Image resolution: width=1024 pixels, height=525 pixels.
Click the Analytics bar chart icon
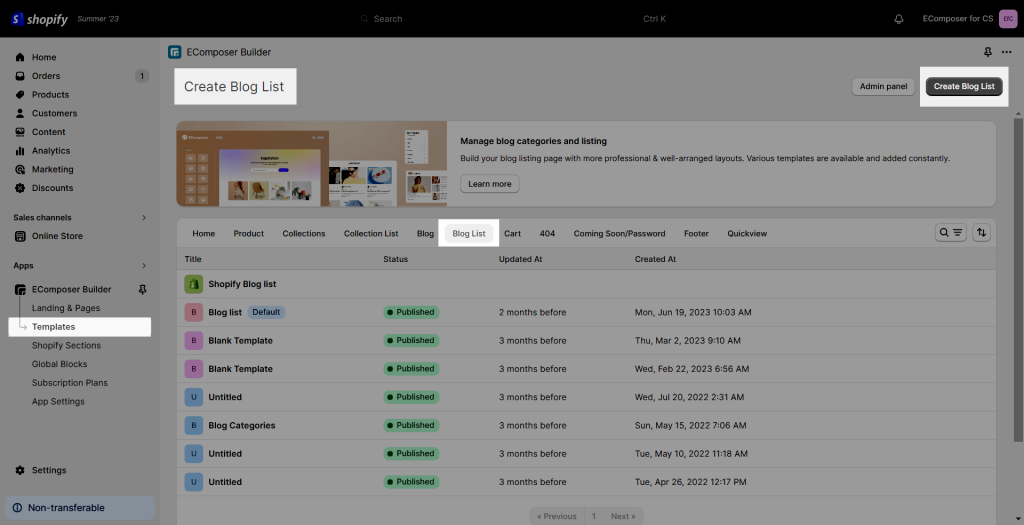(x=20, y=151)
